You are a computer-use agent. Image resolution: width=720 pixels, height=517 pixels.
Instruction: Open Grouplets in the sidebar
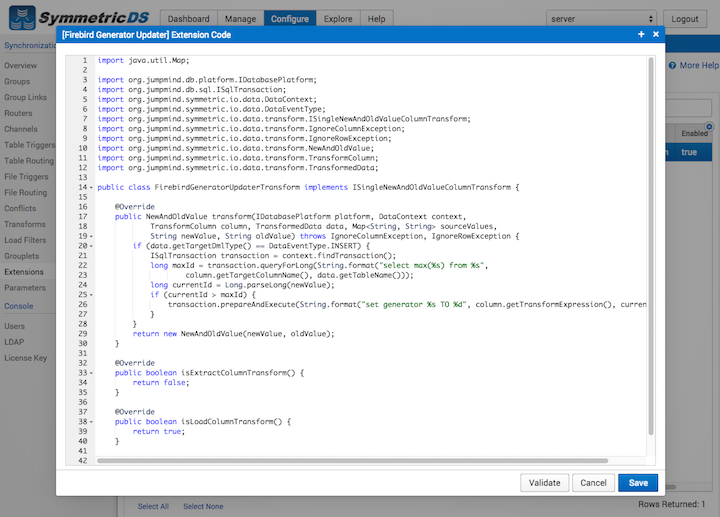pyautogui.click(x=22, y=256)
